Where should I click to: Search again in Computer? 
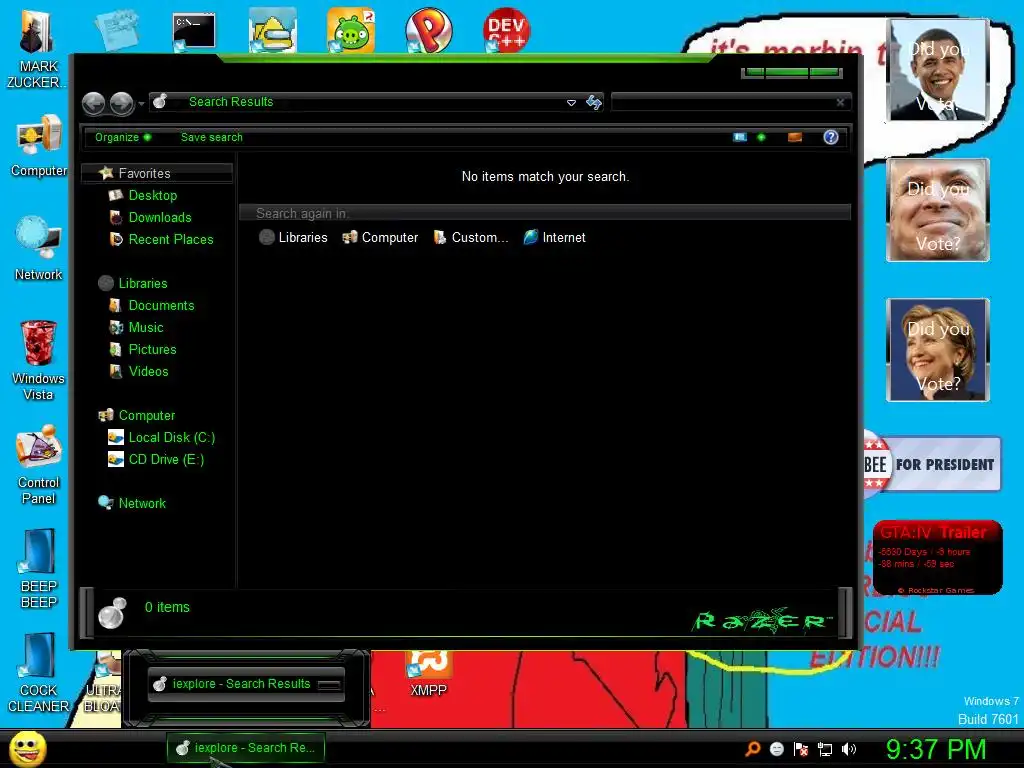[380, 238]
